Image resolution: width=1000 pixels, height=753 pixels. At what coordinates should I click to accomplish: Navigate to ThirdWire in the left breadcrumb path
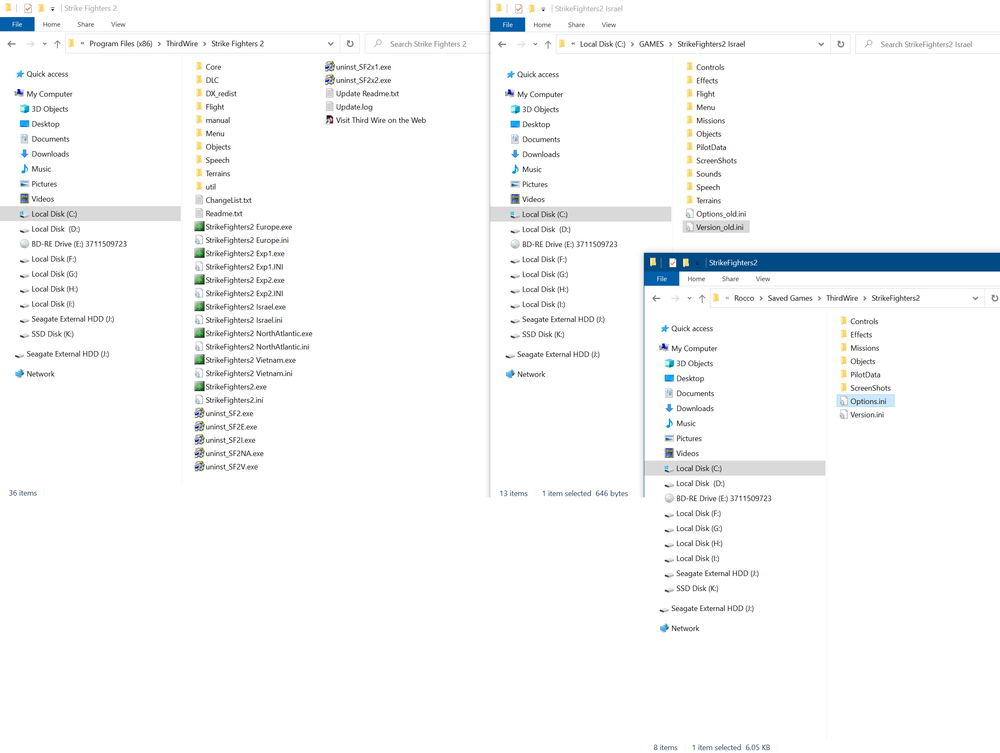[182, 43]
